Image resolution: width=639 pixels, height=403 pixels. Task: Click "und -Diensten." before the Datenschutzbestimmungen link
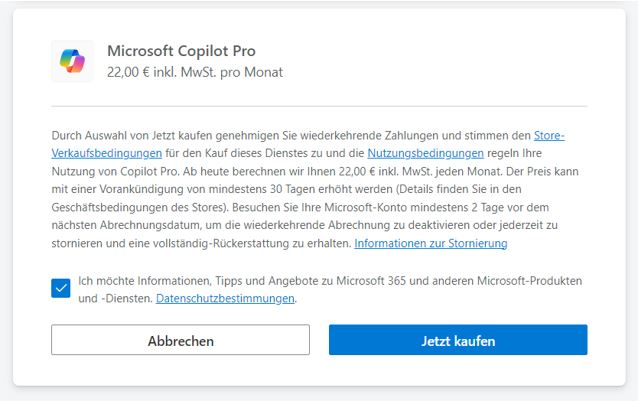click(115, 298)
